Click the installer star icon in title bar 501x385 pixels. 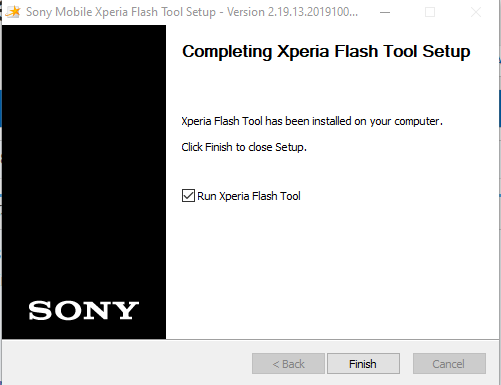[x=13, y=12]
